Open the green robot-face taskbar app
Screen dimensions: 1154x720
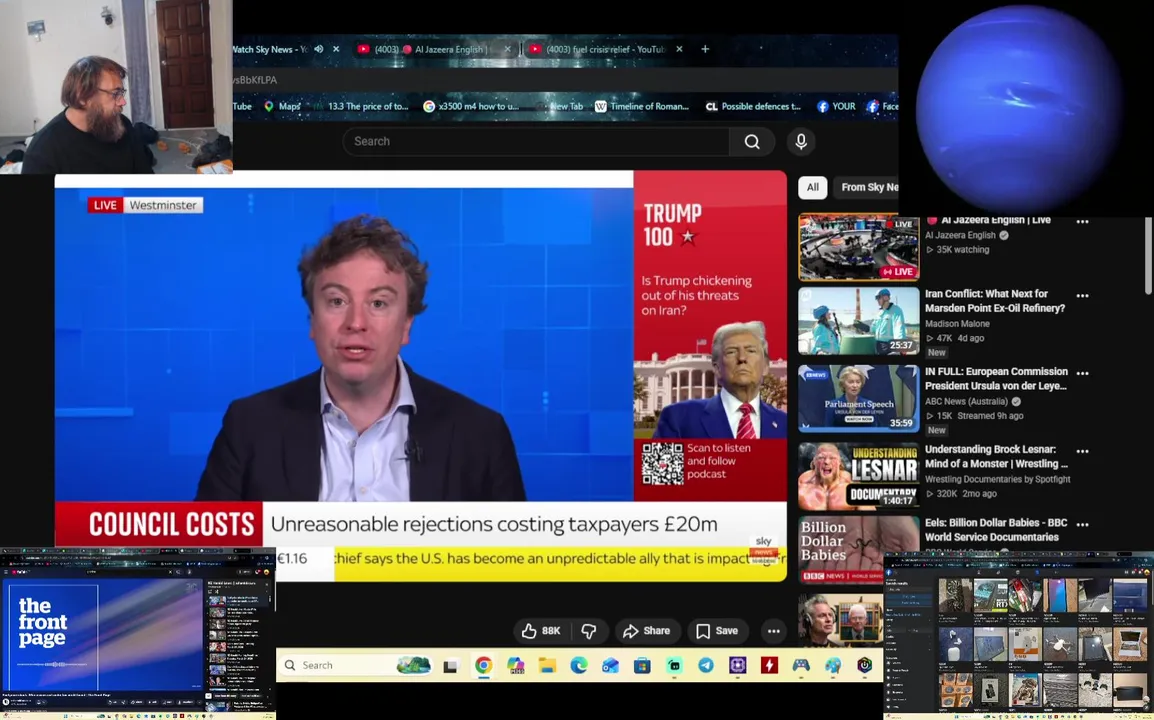pyautogui.click(x=674, y=666)
